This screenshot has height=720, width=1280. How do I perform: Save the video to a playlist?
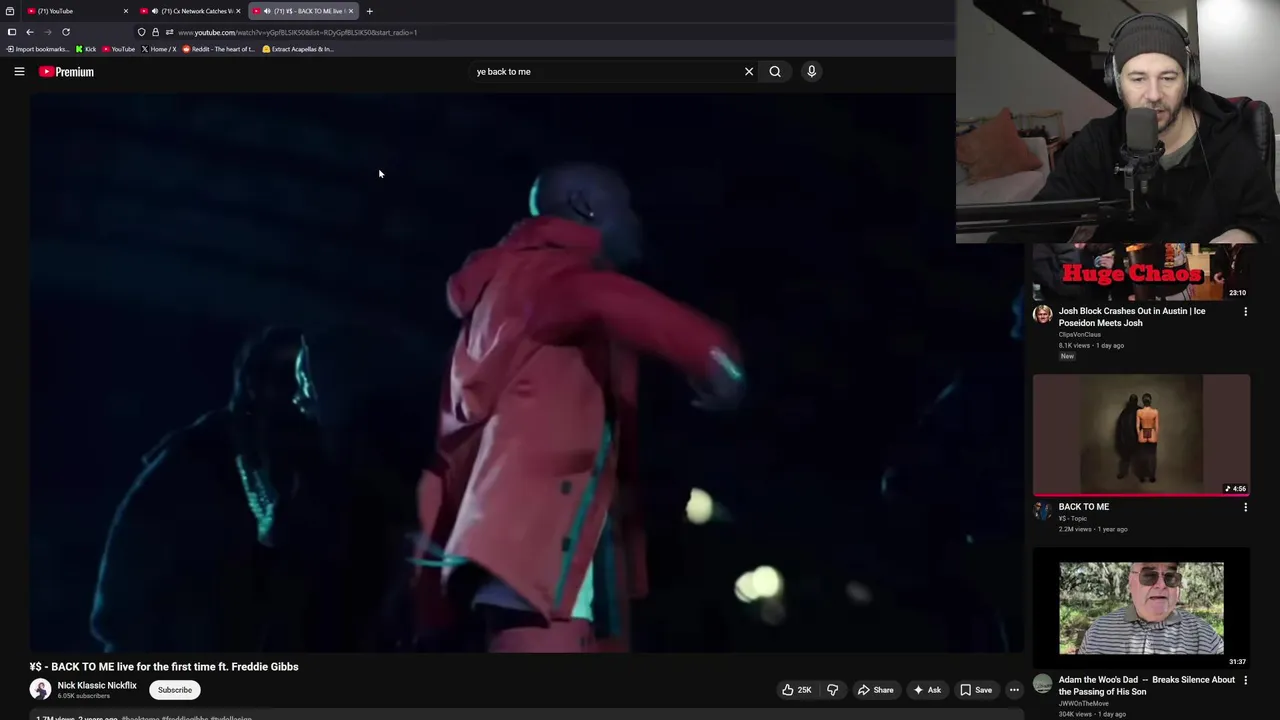tap(975, 690)
